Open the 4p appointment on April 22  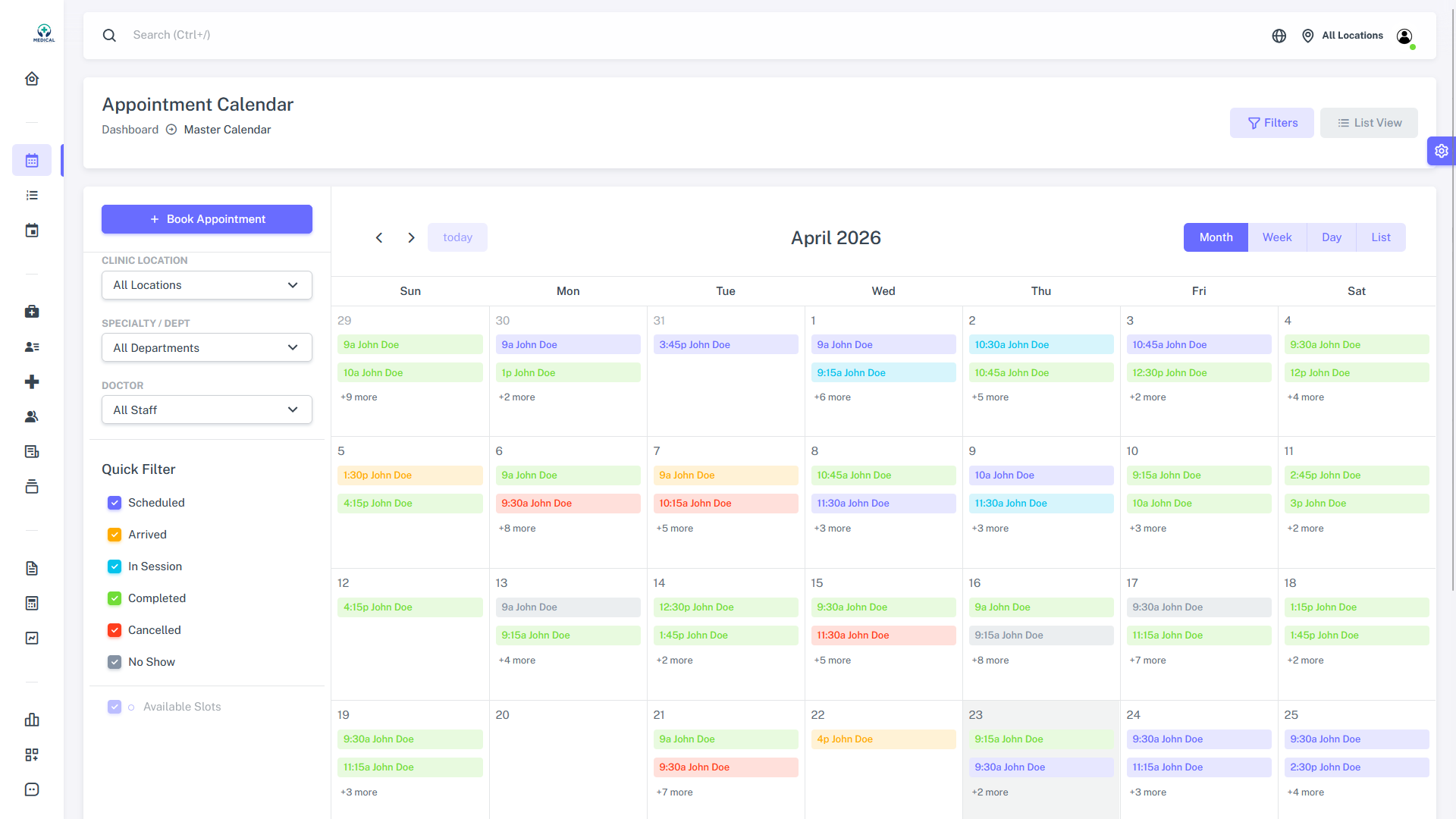[883, 739]
